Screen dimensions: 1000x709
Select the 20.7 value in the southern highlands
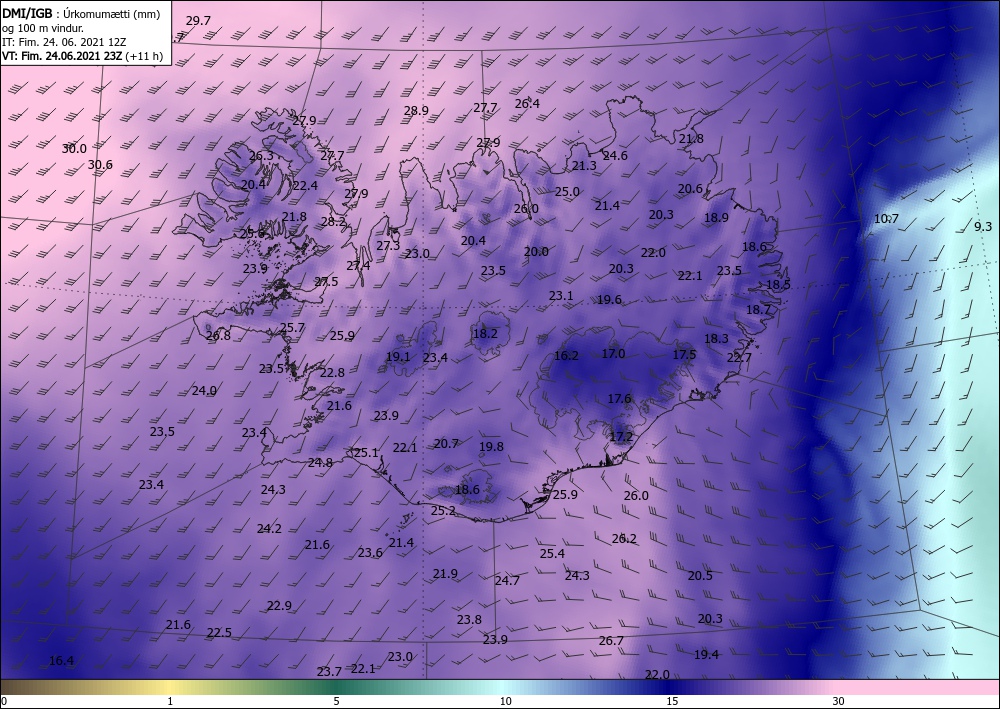coord(446,444)
